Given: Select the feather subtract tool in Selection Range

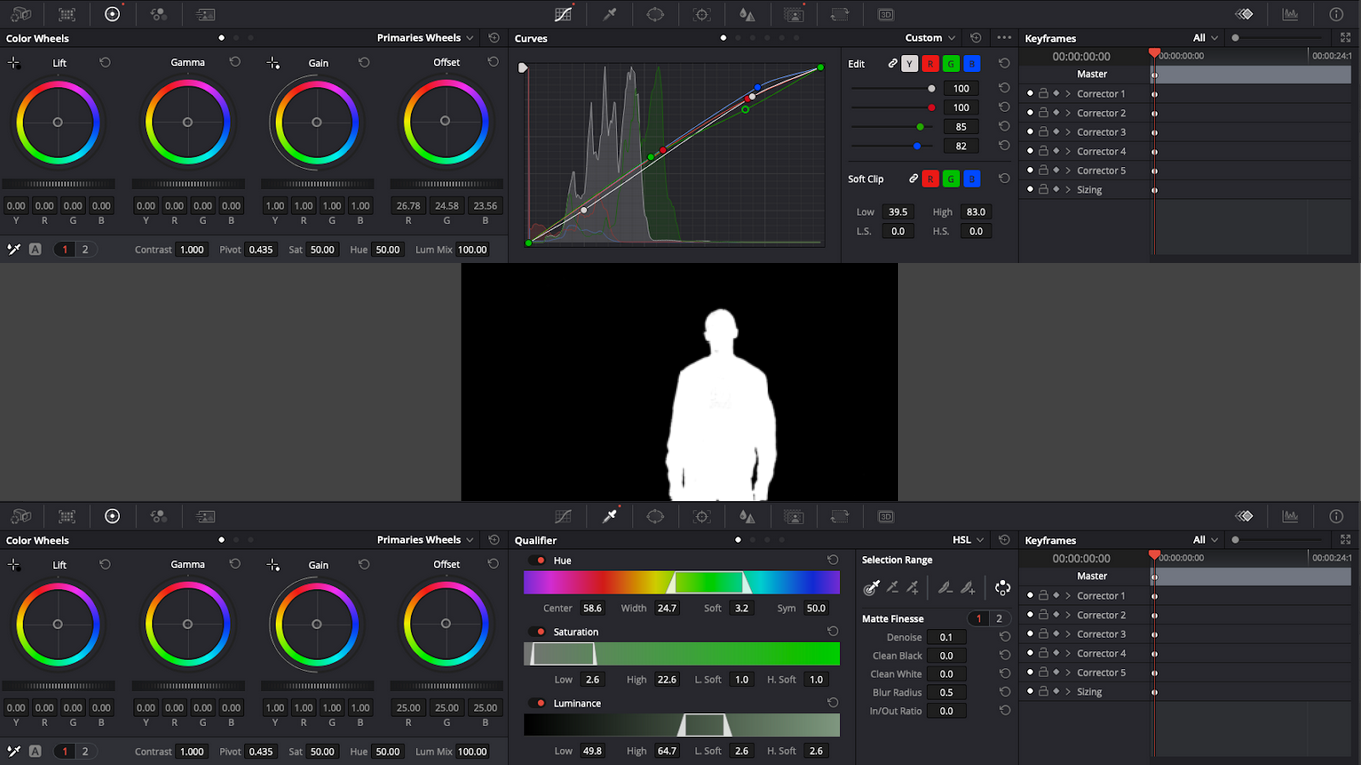Looking at the screenshot, I should pyautogui.click(x=945, y=588).
